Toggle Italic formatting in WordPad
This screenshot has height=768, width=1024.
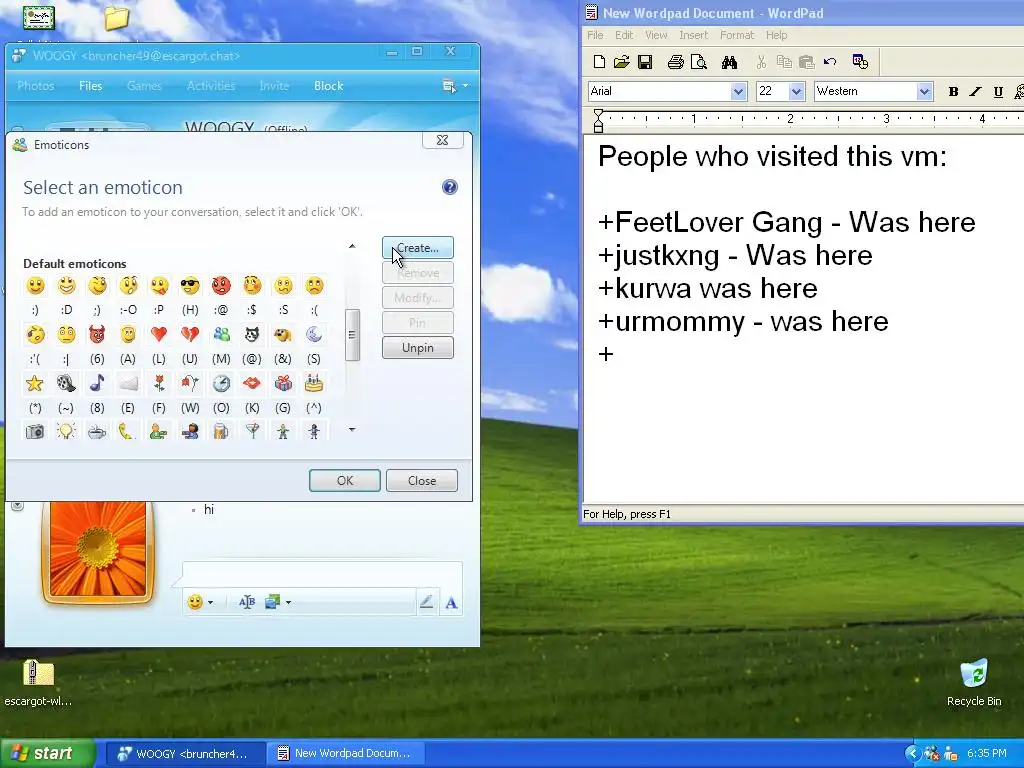(975, 91)
